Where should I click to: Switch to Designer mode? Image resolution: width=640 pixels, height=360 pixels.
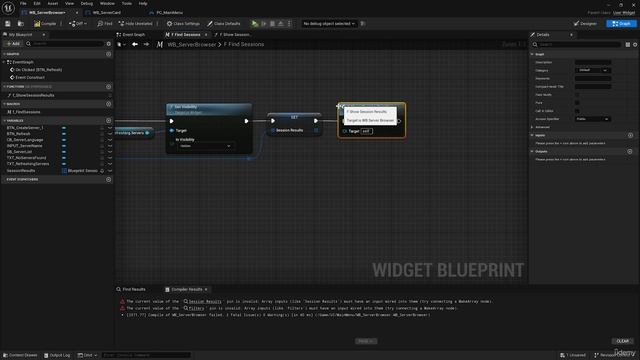585,24
